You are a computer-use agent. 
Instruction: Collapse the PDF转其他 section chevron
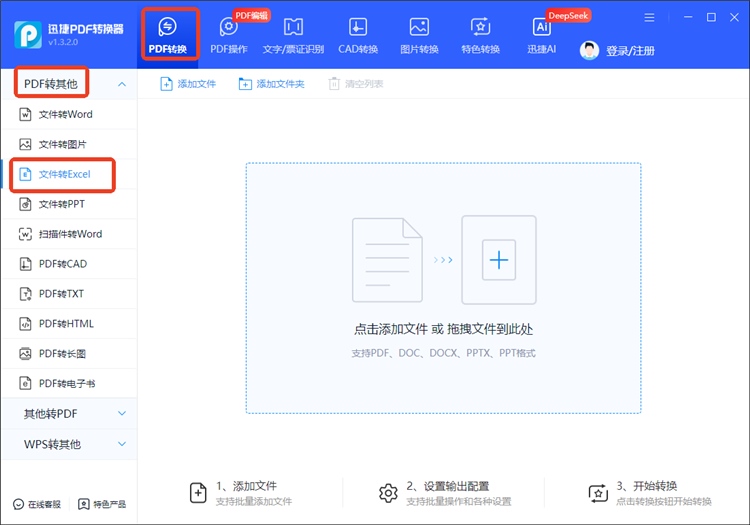[x=122, y=84]
